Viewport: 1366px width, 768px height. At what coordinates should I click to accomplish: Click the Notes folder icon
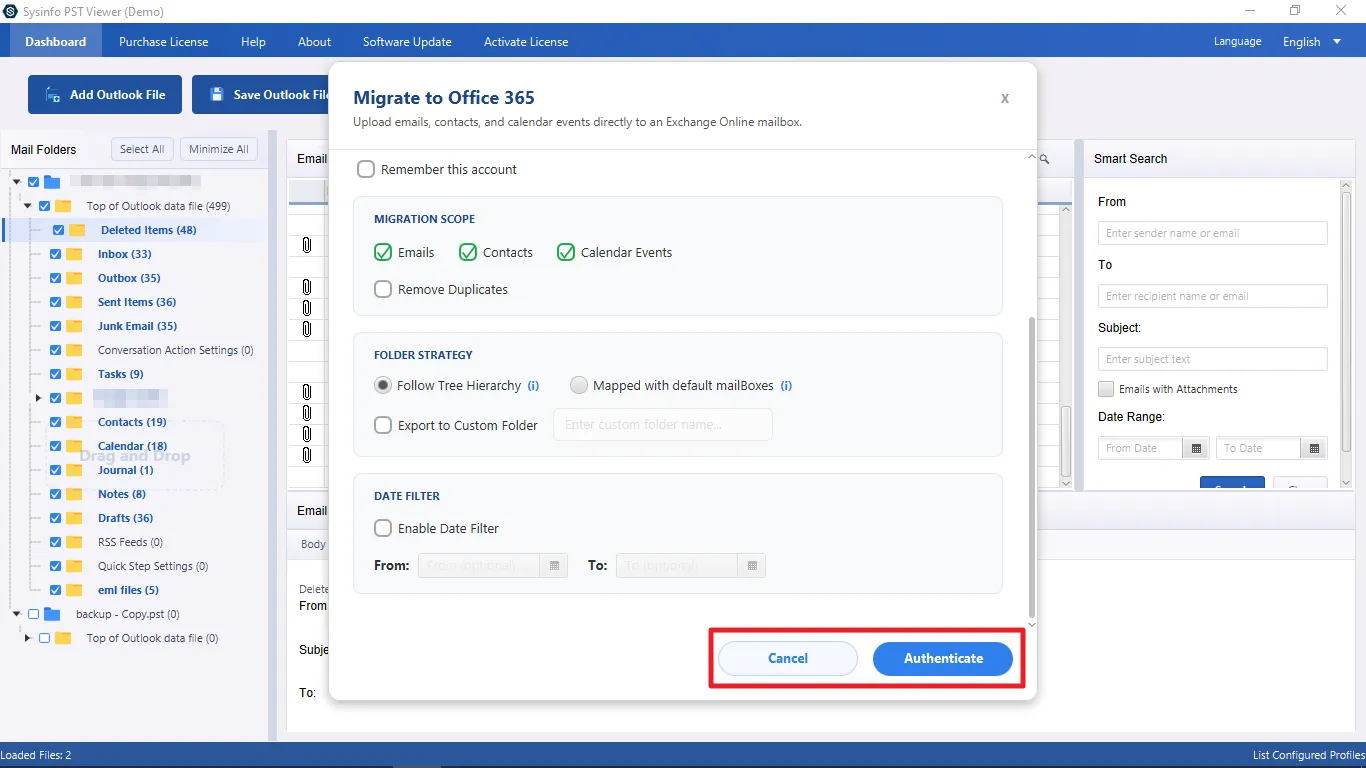click(x=74, y=494)
